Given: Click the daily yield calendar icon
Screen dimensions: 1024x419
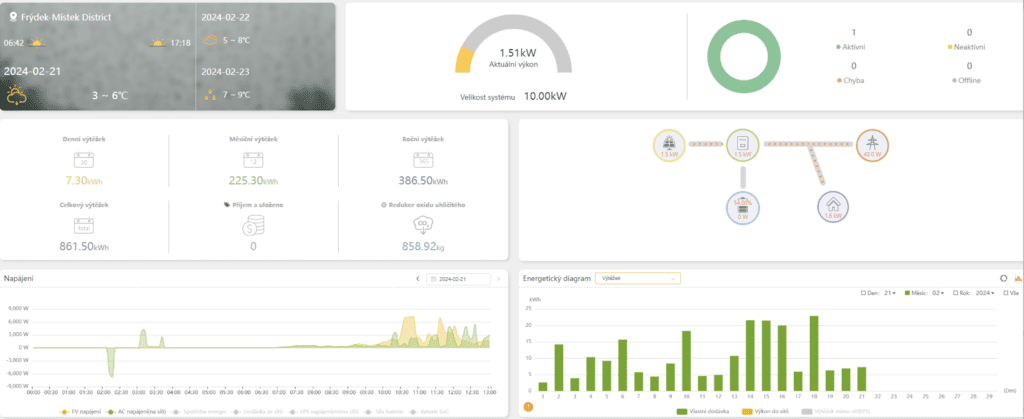Looking at the screenshot, I should click(84, 161).
